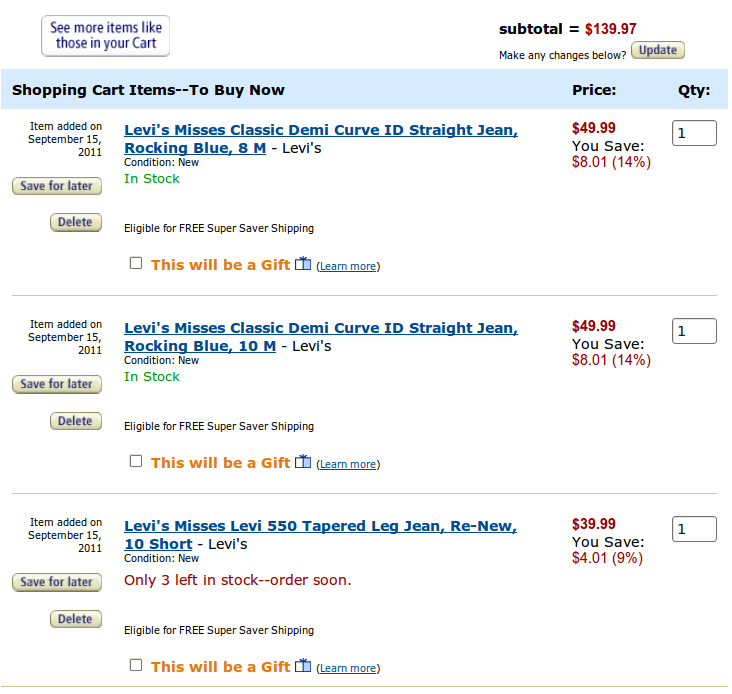Focus quantity box for 550 Tapered Jean

pyautogui.click(x=694, y=529)
